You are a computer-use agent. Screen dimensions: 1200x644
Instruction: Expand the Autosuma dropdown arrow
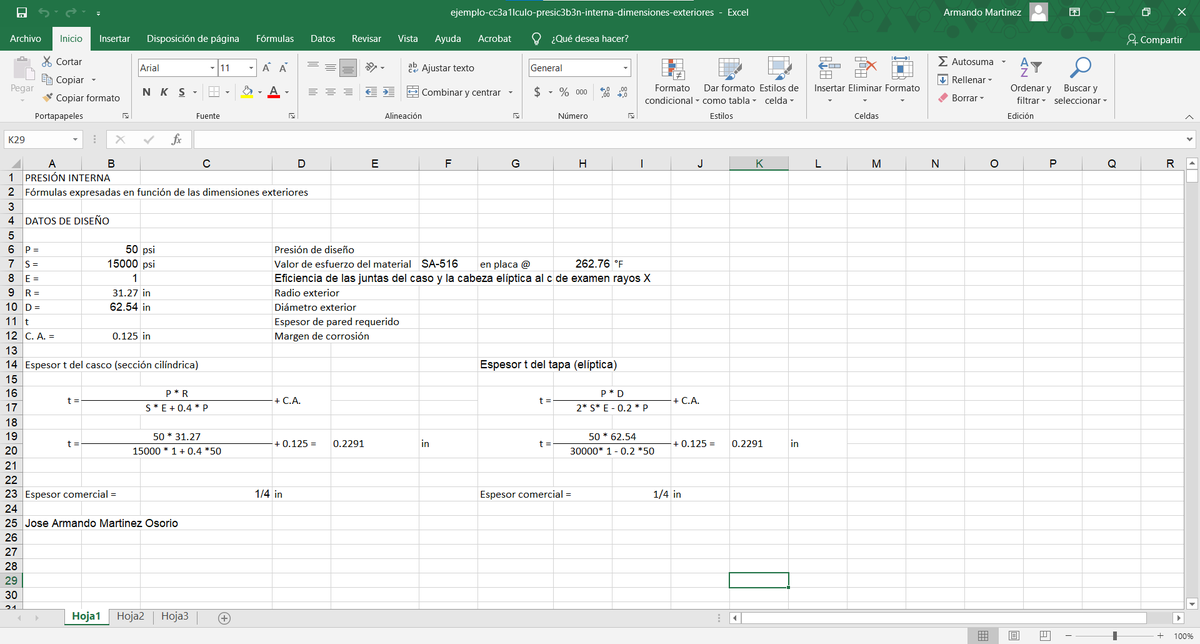click(1002, 62)
